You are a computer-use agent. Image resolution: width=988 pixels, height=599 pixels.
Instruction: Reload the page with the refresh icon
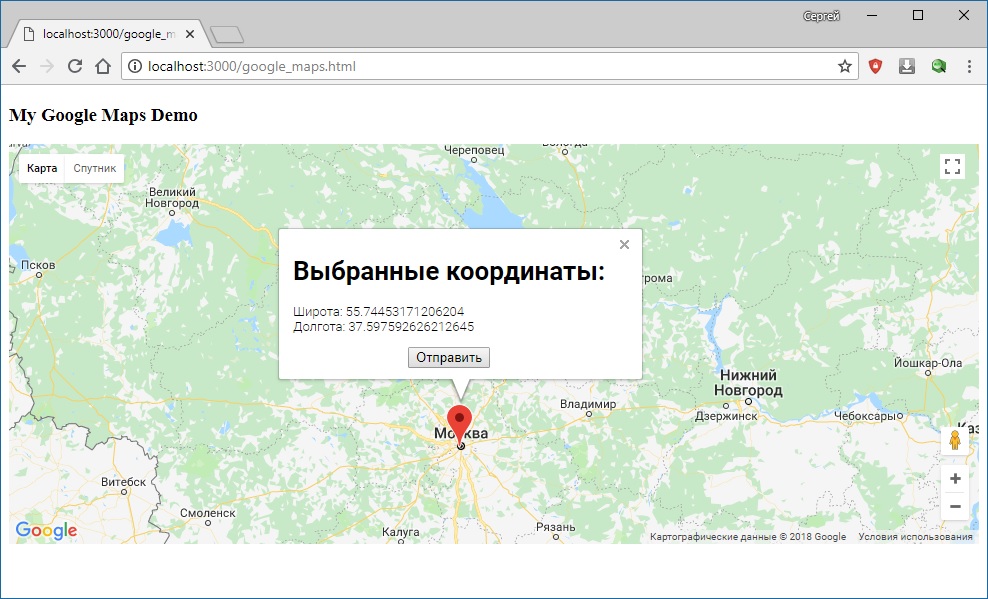click(x=75, y=66)
